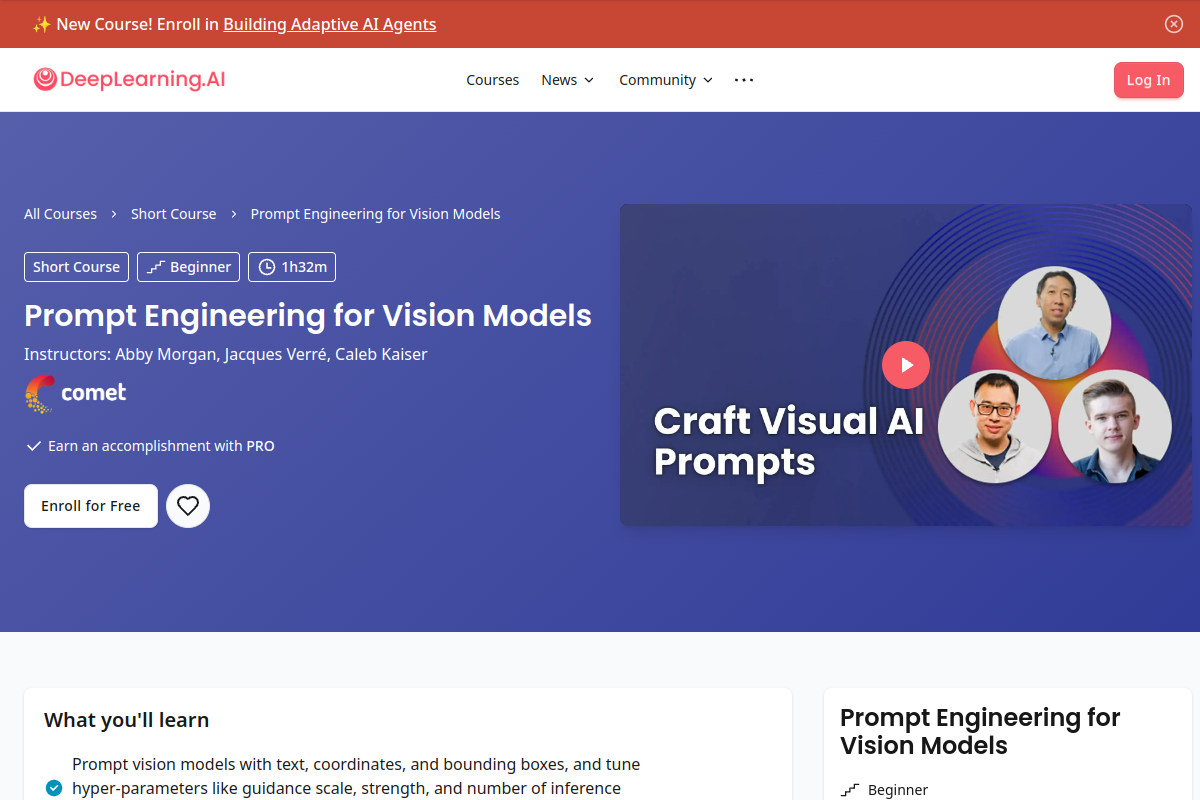The width and height of the screenshot is (1200, 800).
Task: Click the Comet partner logo
Action: 76,394
